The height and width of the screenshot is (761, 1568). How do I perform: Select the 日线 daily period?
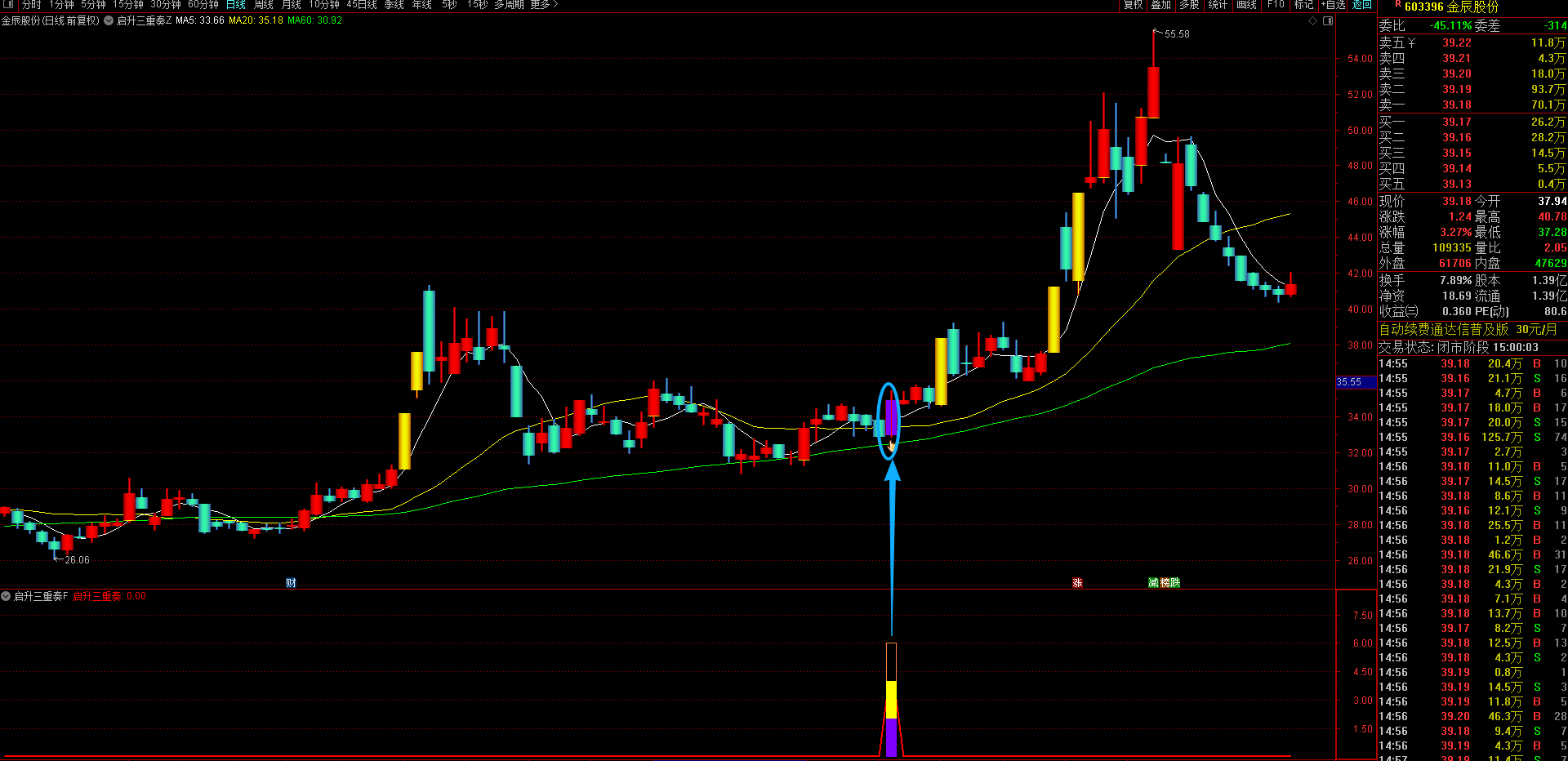tap(236, 5)
